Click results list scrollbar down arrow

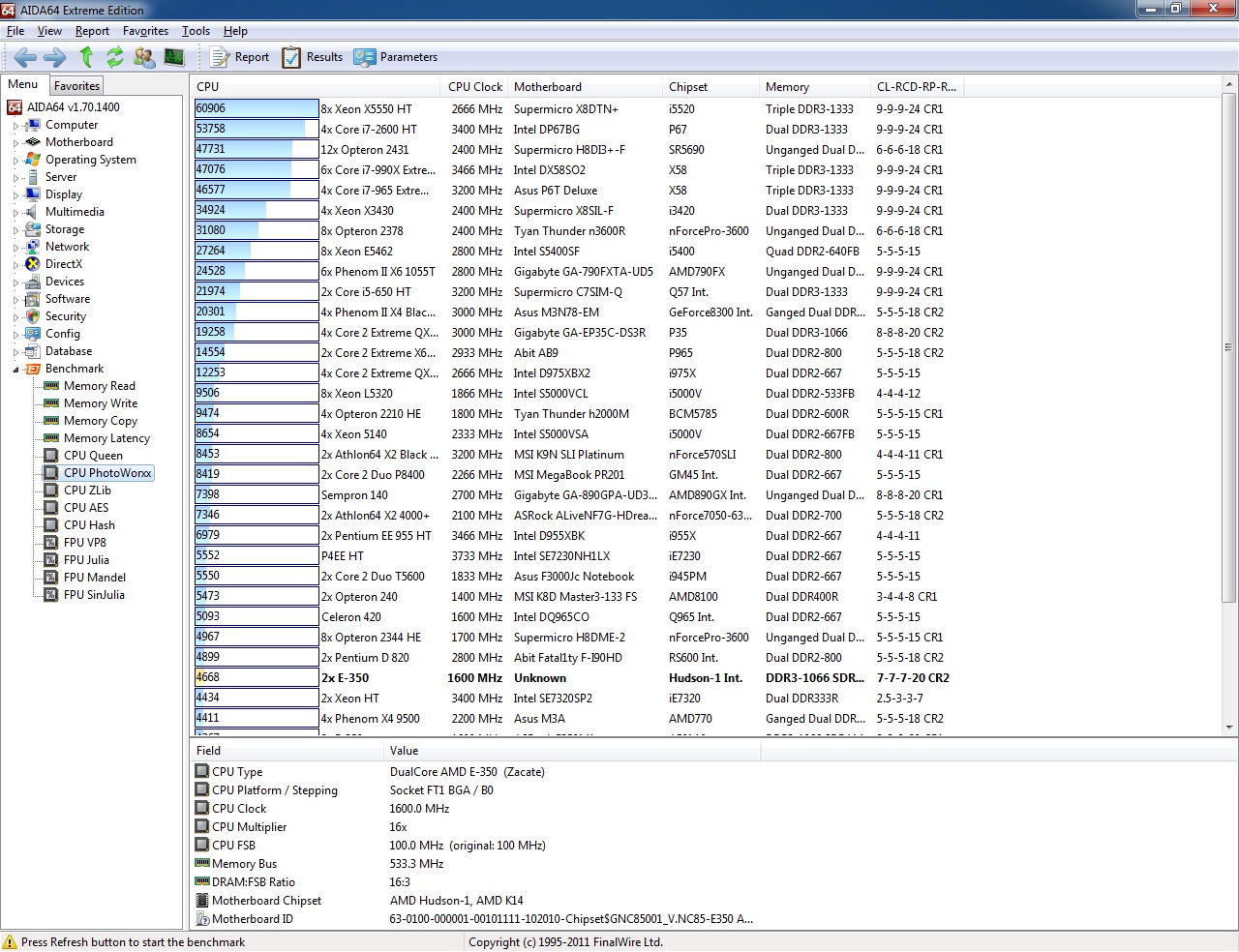(x=1229, y=728)
